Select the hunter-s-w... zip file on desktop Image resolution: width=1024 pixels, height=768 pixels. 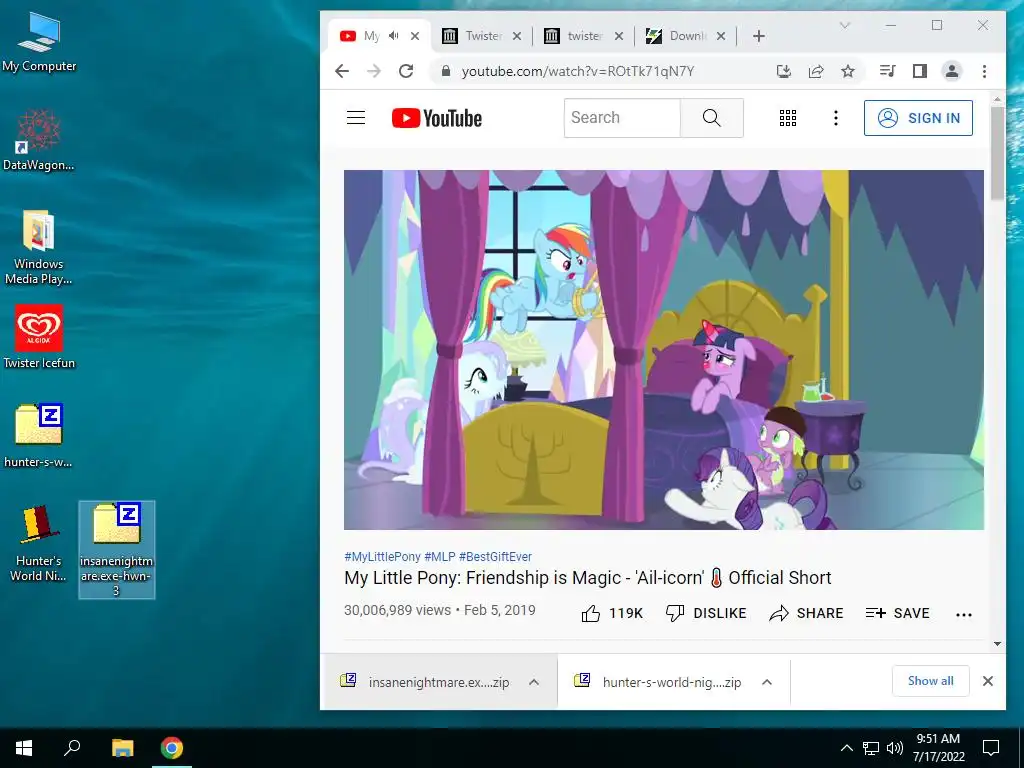(x=39, y=436)
